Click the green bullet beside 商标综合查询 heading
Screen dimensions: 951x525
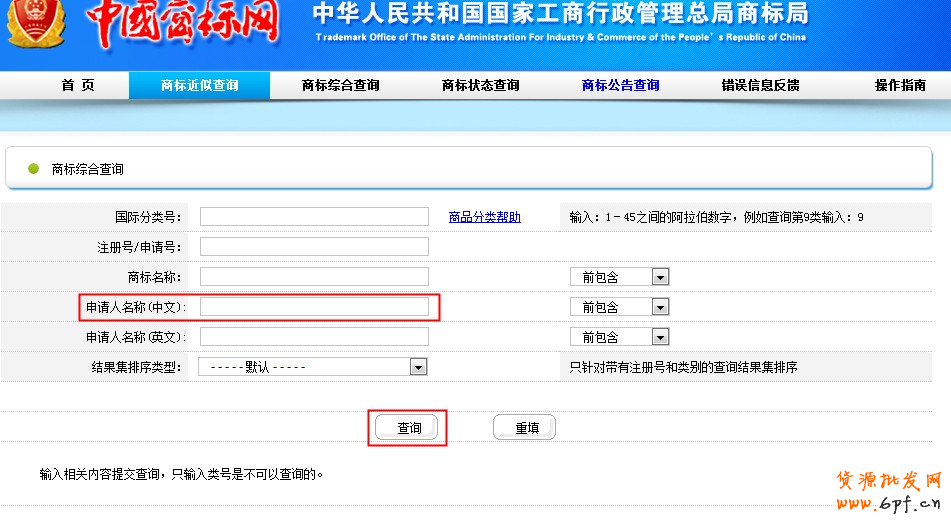[33, 169]
